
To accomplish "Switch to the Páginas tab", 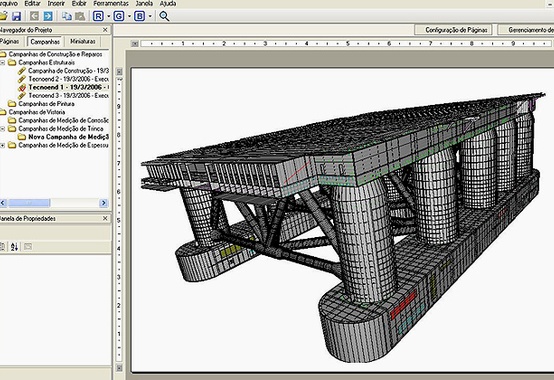I will click(x=10, y=41).
